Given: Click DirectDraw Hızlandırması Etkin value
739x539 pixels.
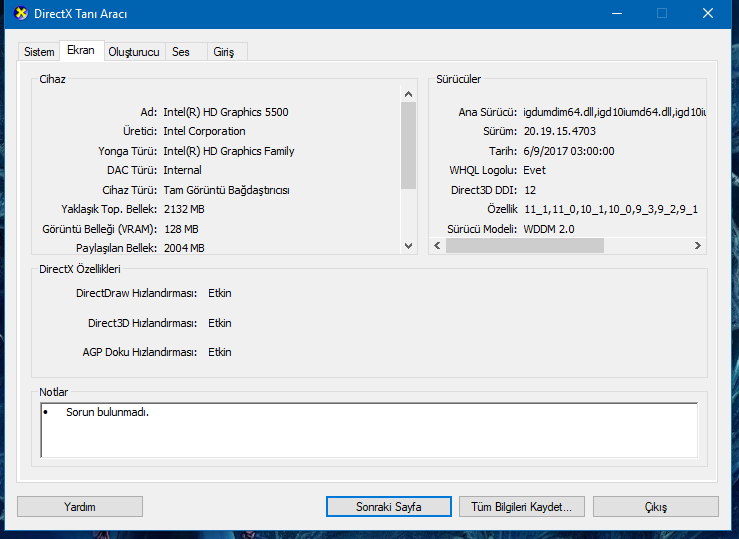Looking at the screenshot, I should pos(220,293).
